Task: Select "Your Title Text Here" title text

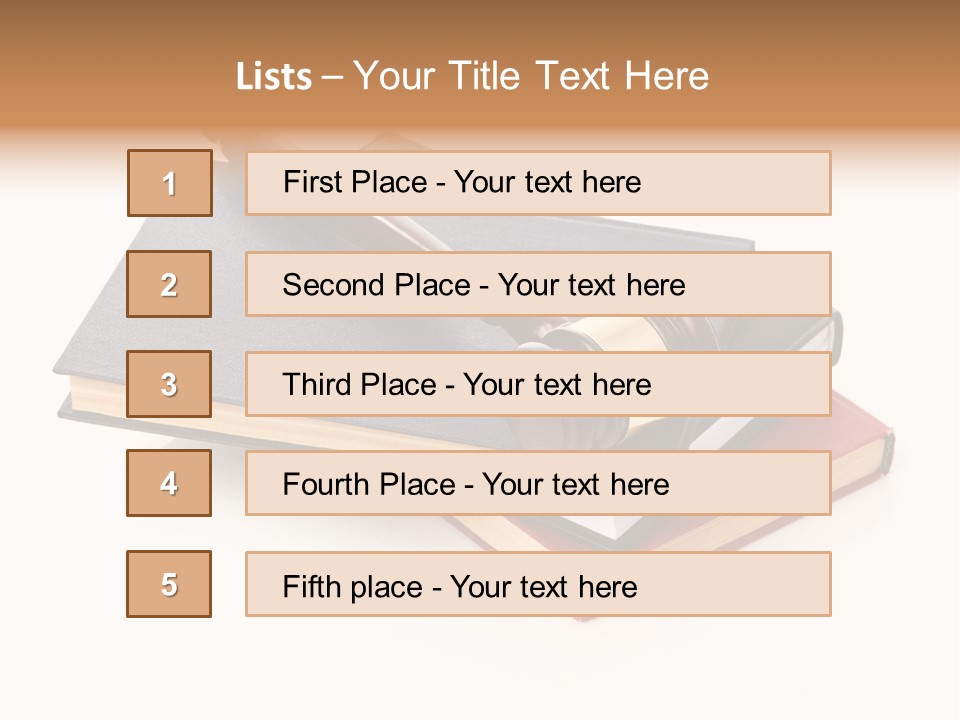Action: 531,76
